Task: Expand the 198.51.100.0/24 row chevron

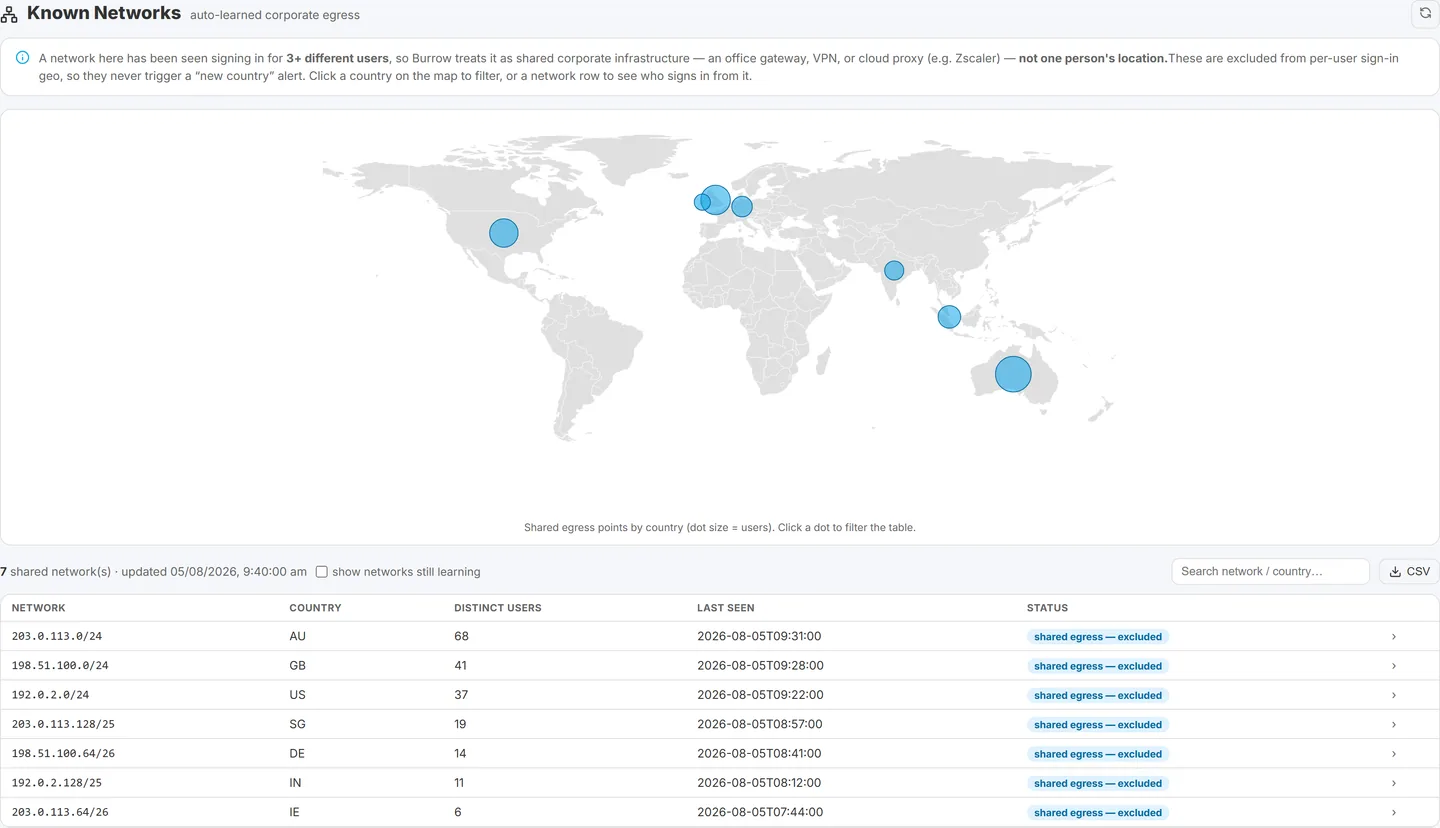Action: pyautogui.click(x=1394, y=666)
